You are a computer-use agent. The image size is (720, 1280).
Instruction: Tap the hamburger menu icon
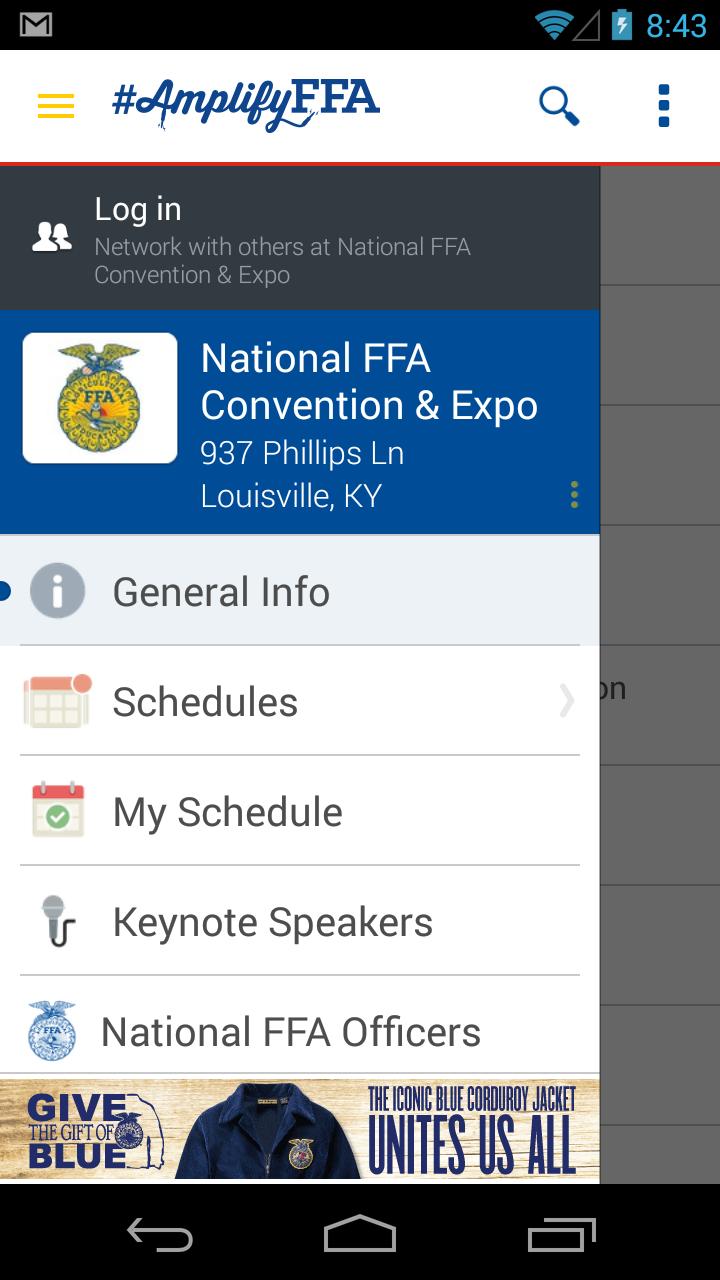point(55,104)
